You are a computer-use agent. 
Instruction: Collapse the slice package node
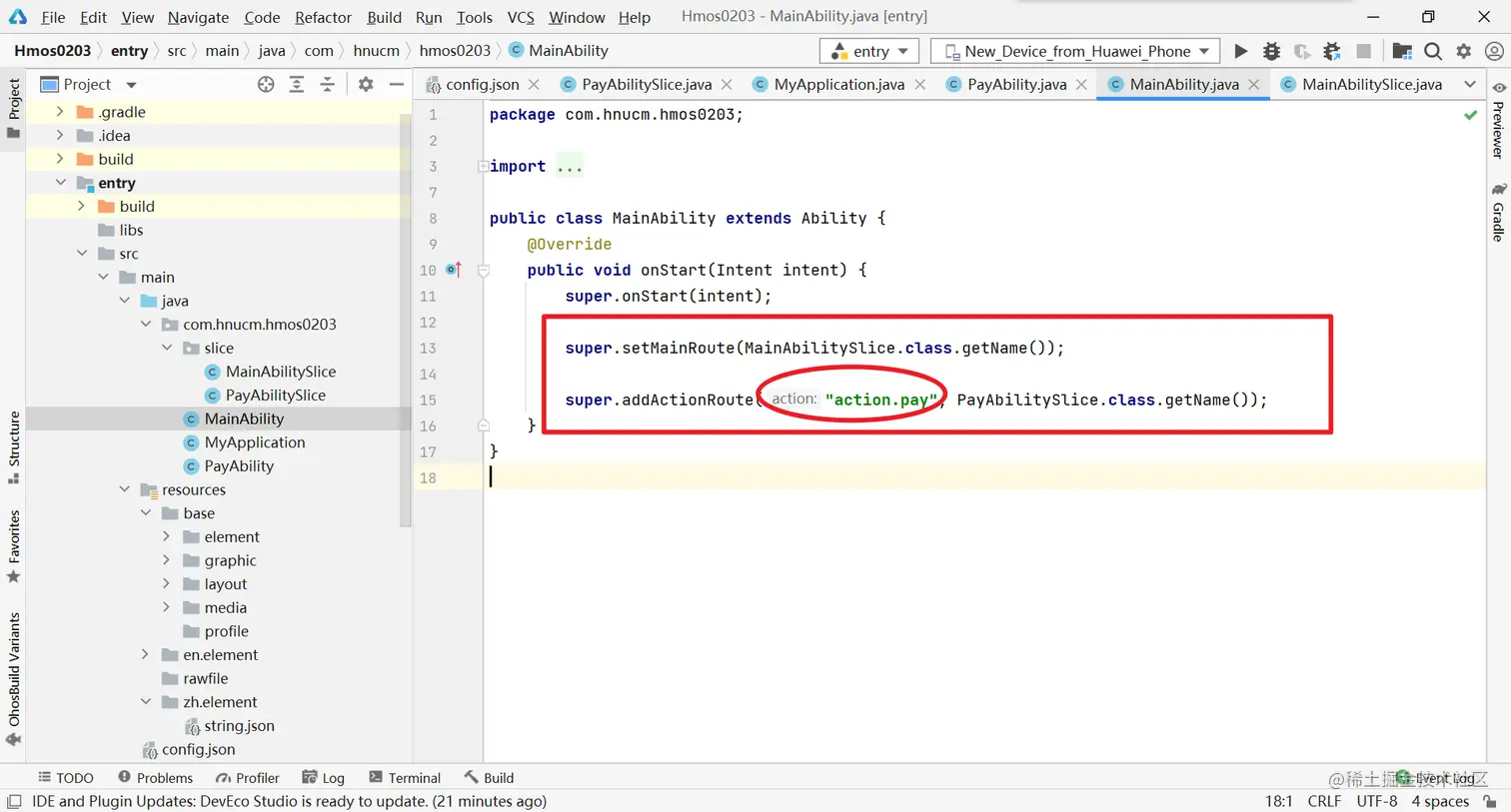[167, 348]
